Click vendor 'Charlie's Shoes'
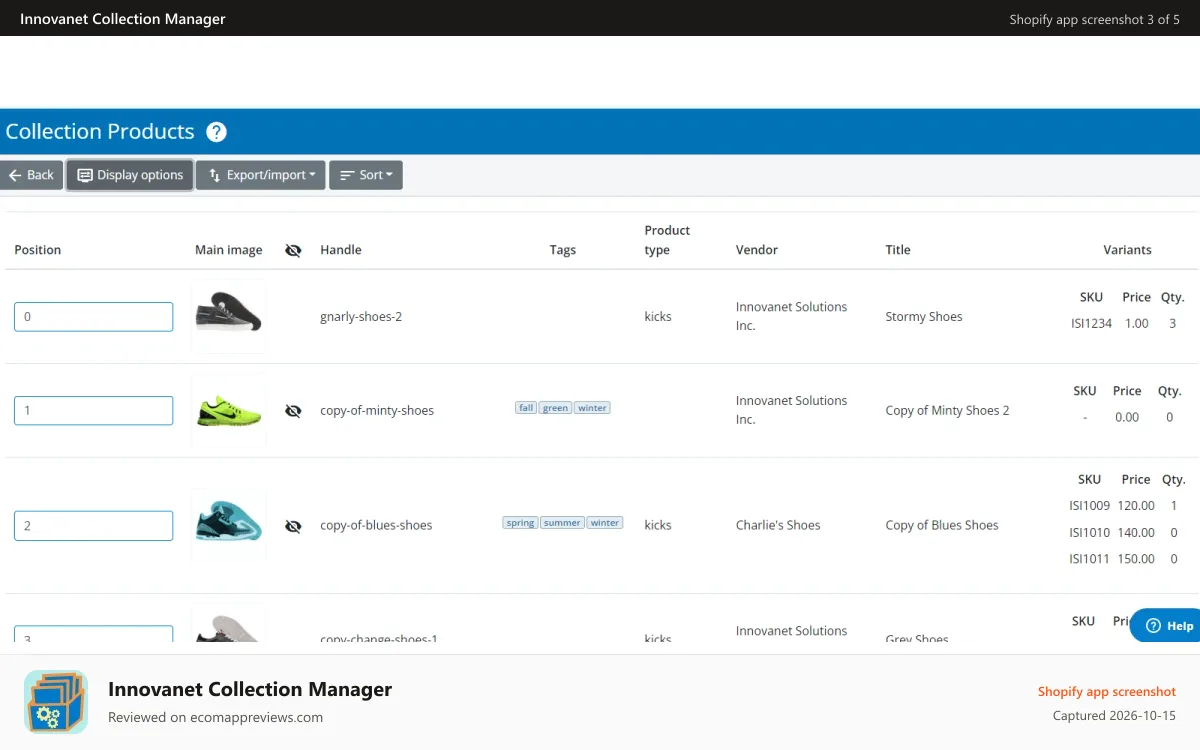Image resolution: width=1200 pixels, height=750 pixels. pos(778,526)
